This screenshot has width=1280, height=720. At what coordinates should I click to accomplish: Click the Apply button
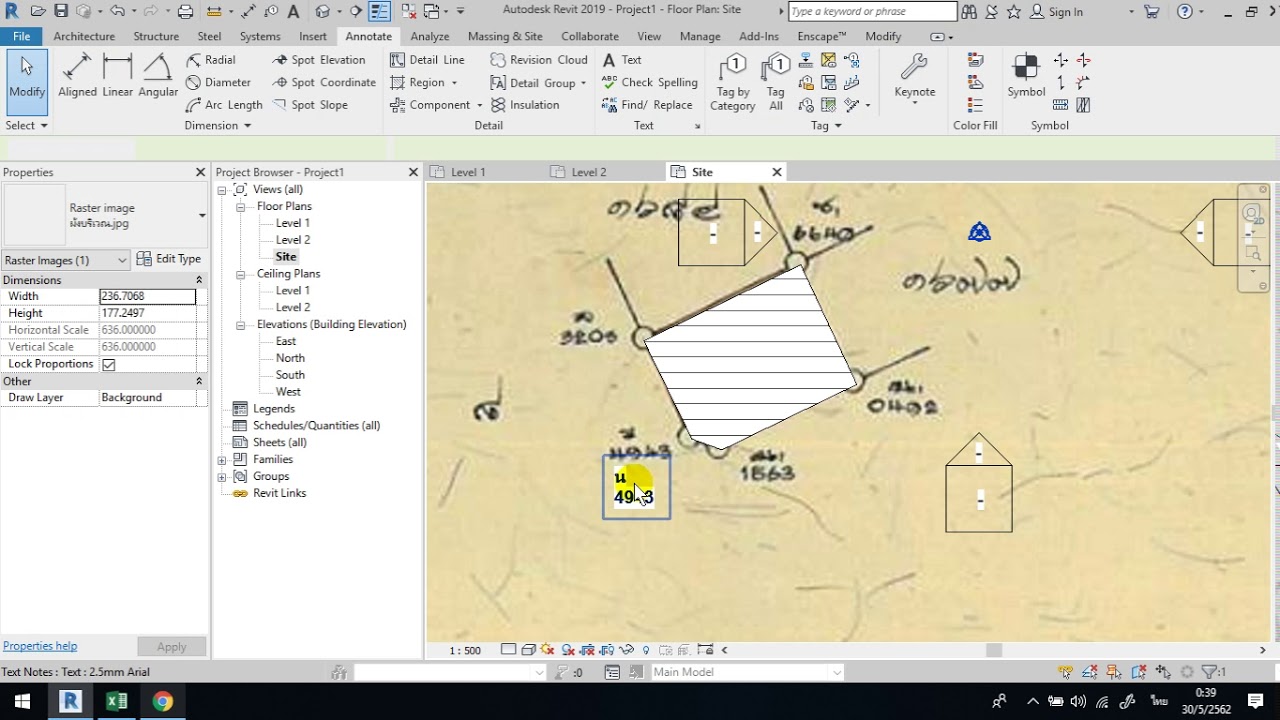pos(171,647)
